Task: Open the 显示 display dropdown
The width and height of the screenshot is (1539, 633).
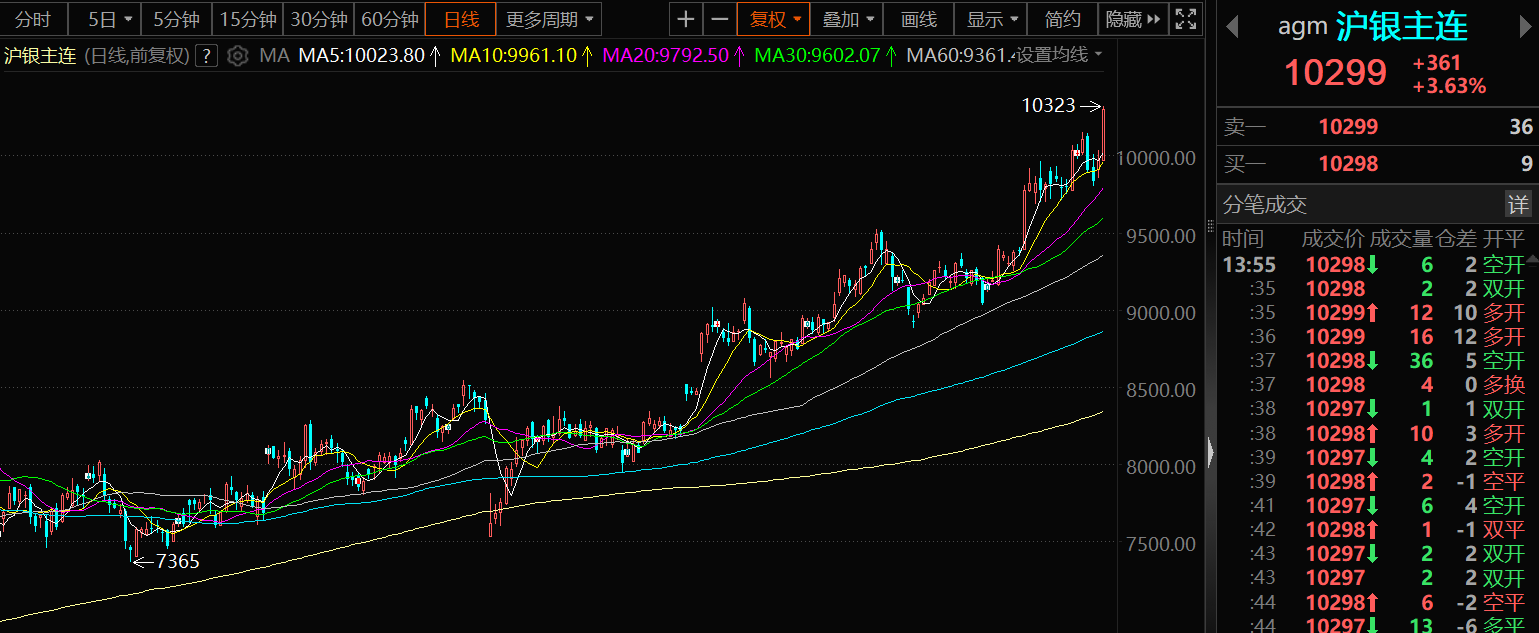Action: (x=993, y=19)
